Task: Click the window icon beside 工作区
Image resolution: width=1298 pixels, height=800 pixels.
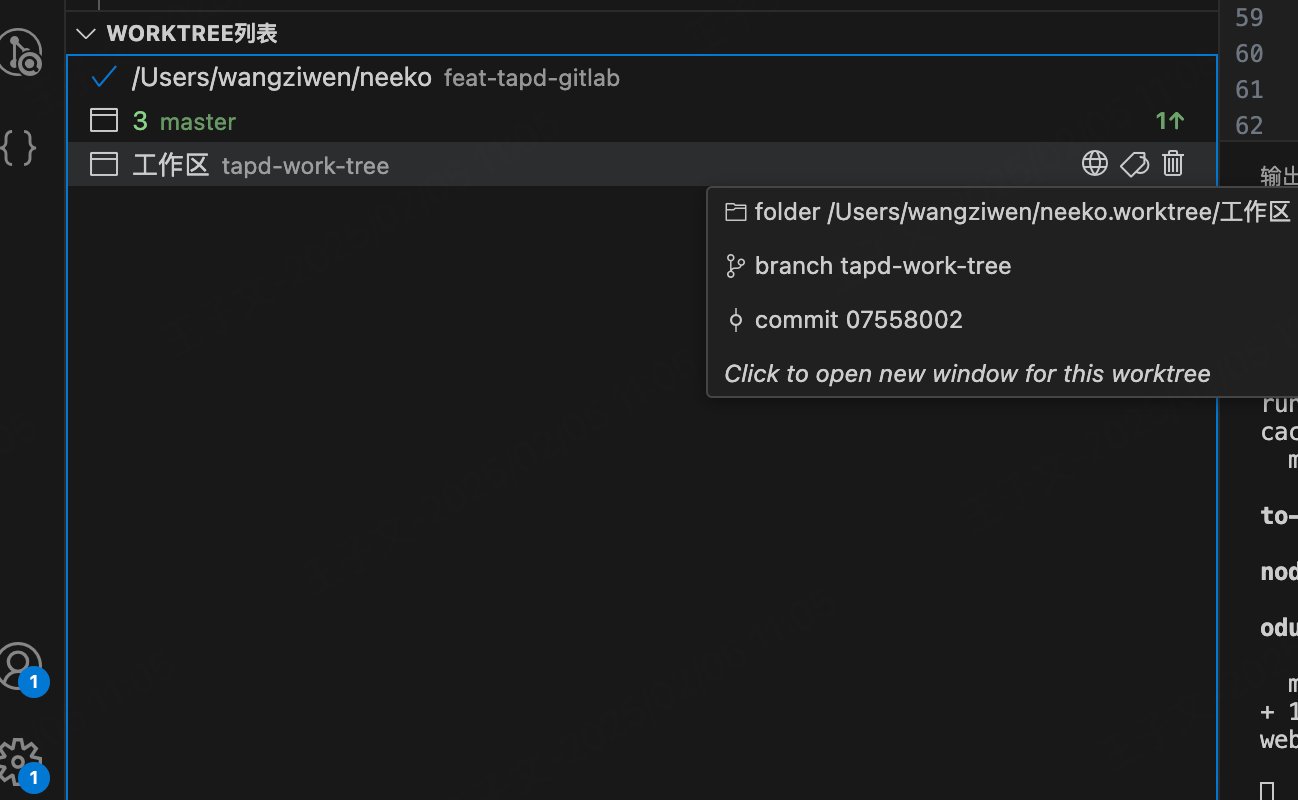Action: click(x=104, y=165)
